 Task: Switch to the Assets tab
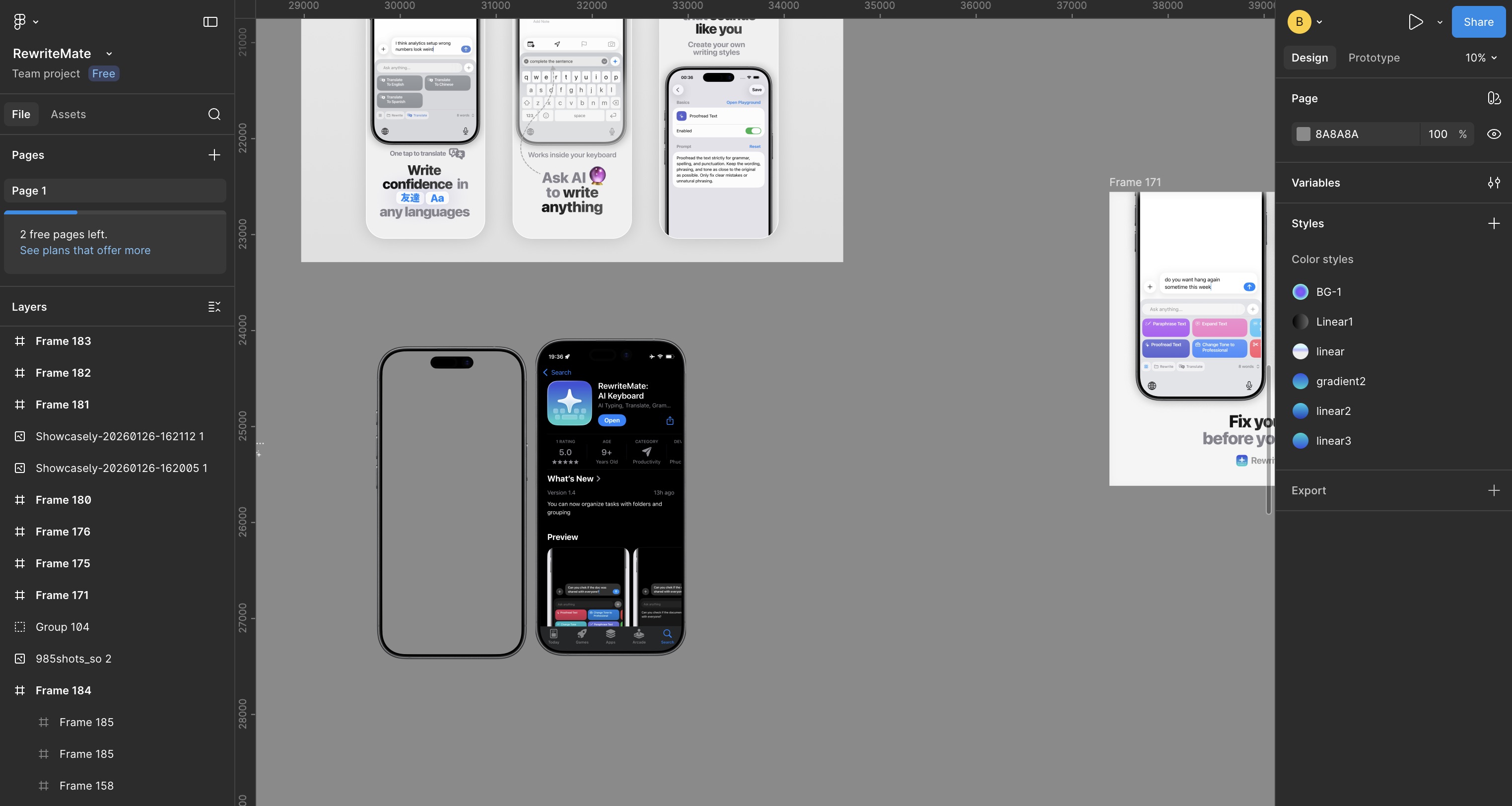tap(68, 114)
